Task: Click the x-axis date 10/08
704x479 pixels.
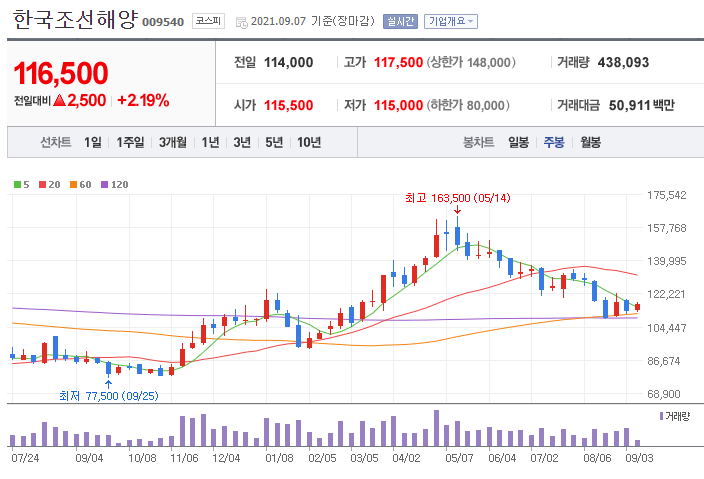Action: click(x=142, y=458)
